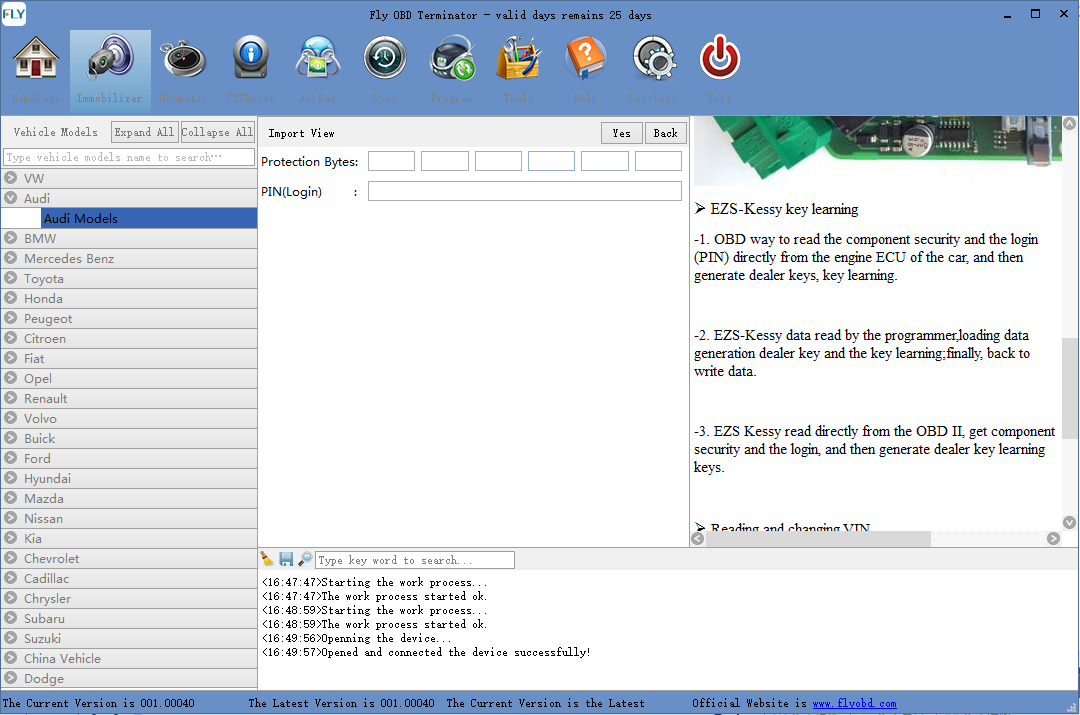Select Audi Models tree item
The width and height of the screenshot is (1080, 715).
80,218
